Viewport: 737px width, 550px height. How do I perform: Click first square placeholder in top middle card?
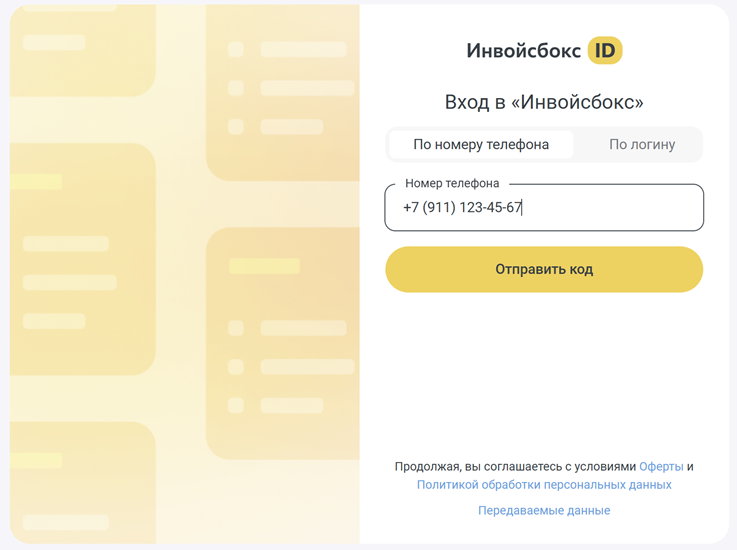(235, 49)
